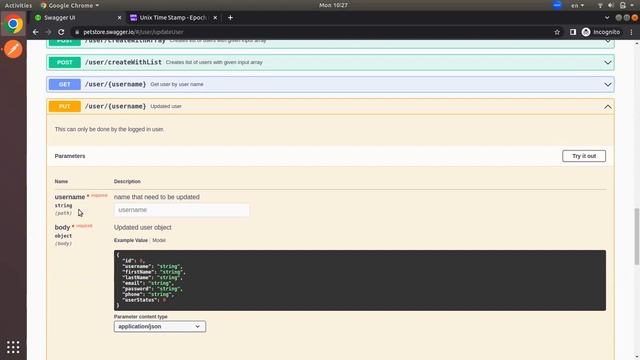
Task: Click the browser forward arrow
Action: [48, 32]
